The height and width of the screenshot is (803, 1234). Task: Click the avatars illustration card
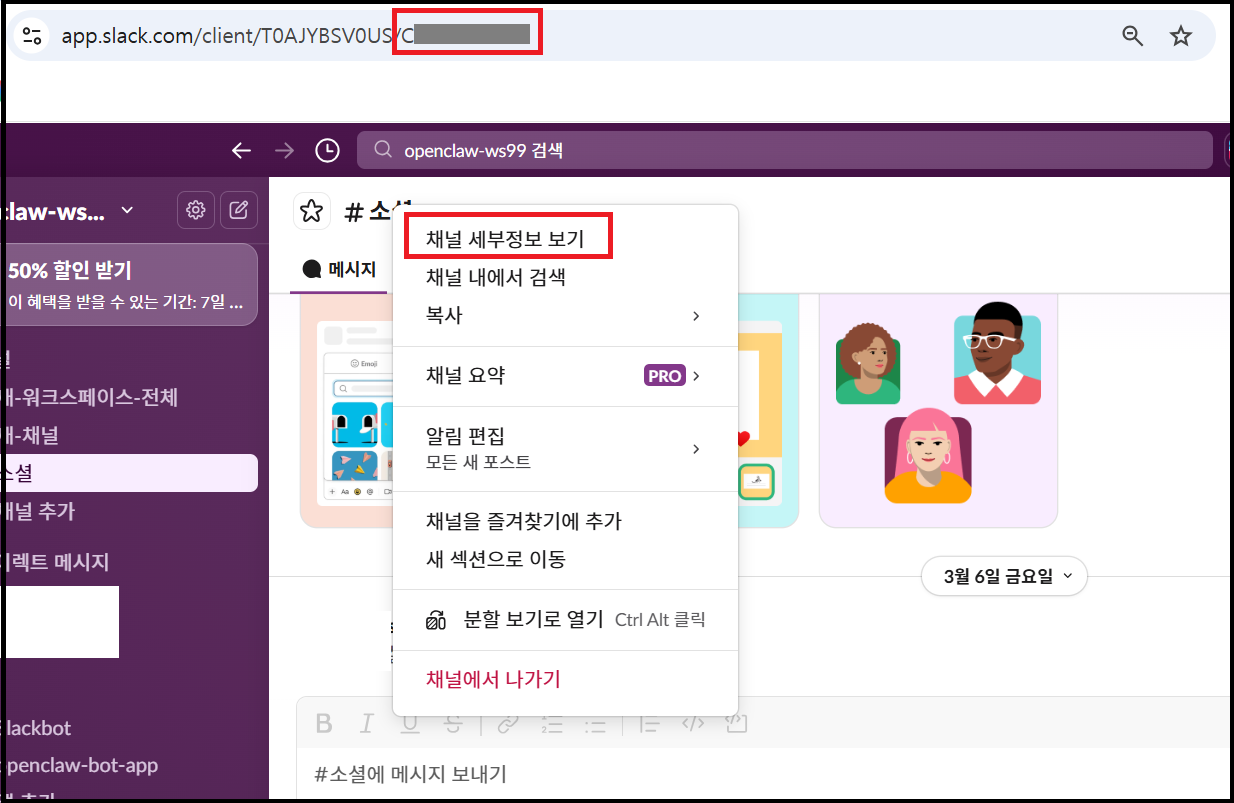pyautogui.click(x=938, y=410)
